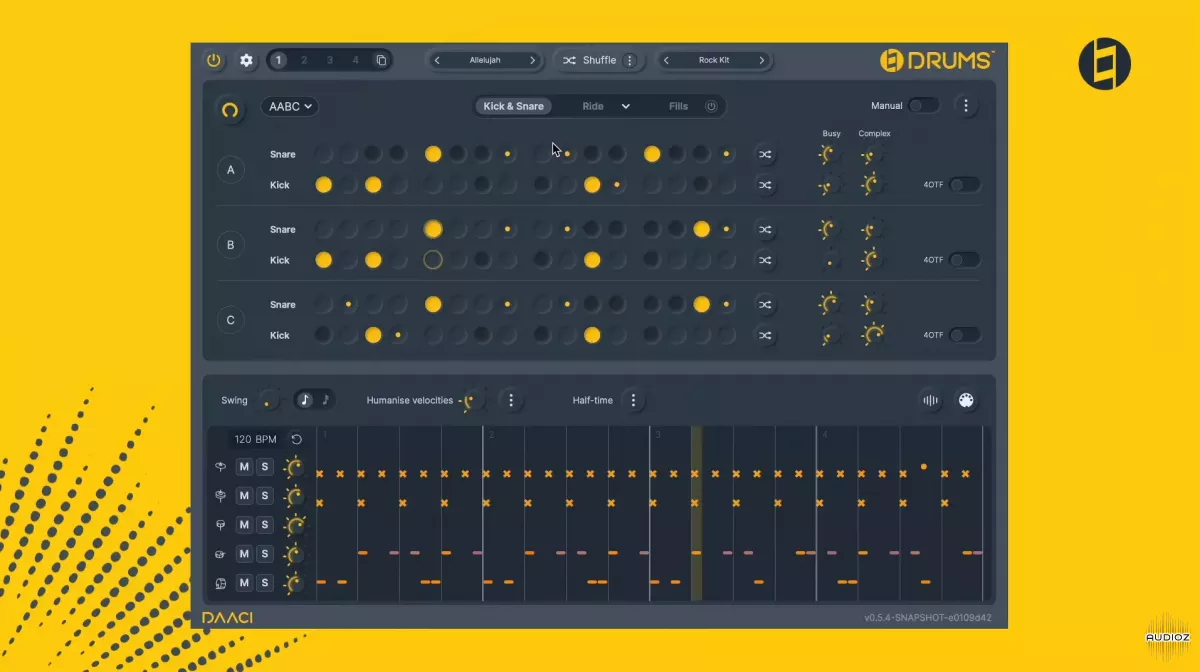Select pattern B
This screenshot has width=1200, height=672.
pos(231,245)
